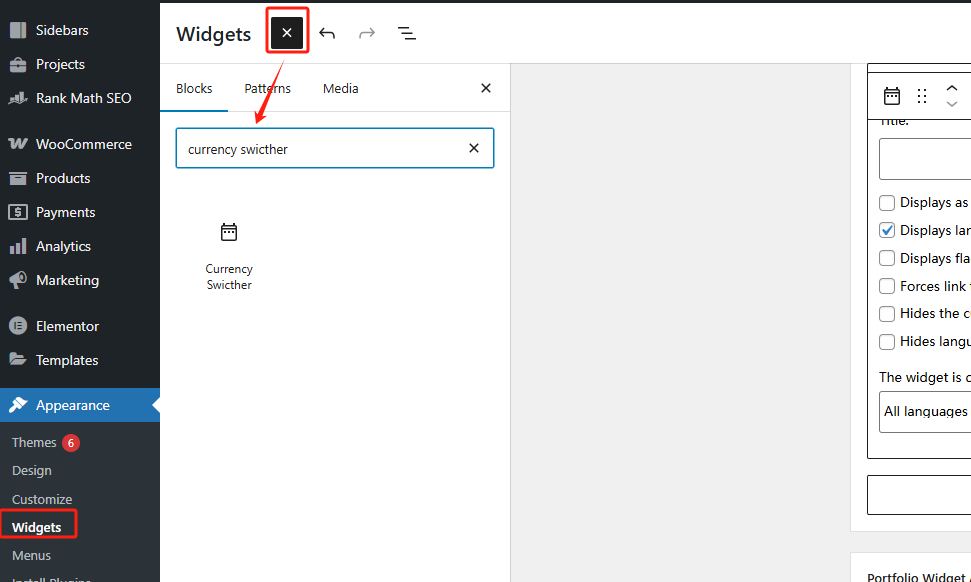Check the 'Displays fla...' option
Image resolution: width=971 pixels, height=582 pixels.
pos(886,258)
